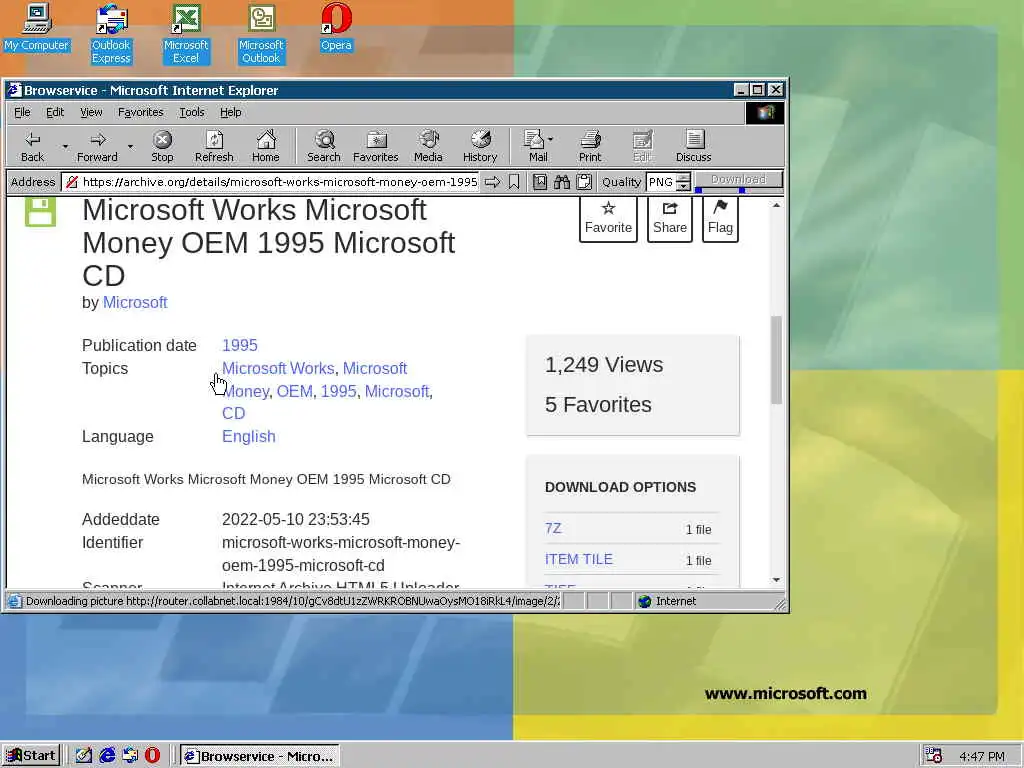Viewport: 1024px width, 768px height.
Task: Select the Microsoft Excel desktop shortcut
Action: tap(186, 34)
